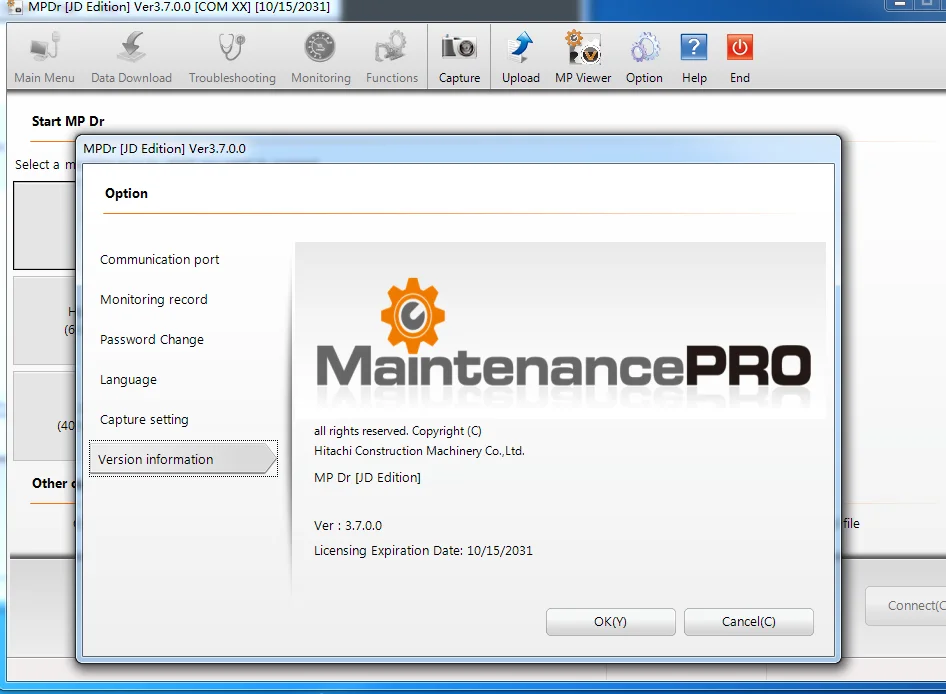The height and width of the screenshot is (694, 946).
Task: Click the Cancel(C) button
Action: 749,622
